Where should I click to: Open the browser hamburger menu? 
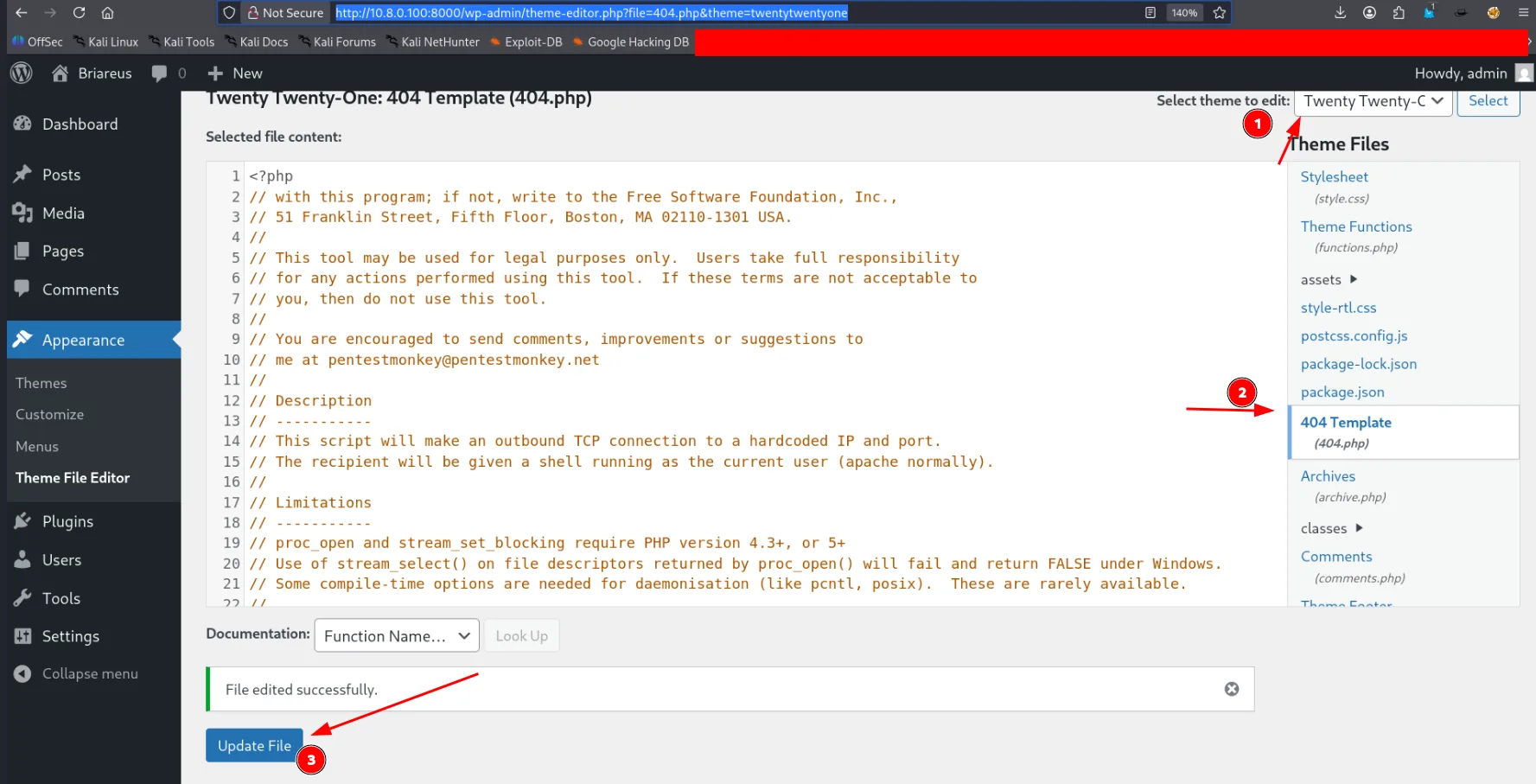(x=1523, y=13)
